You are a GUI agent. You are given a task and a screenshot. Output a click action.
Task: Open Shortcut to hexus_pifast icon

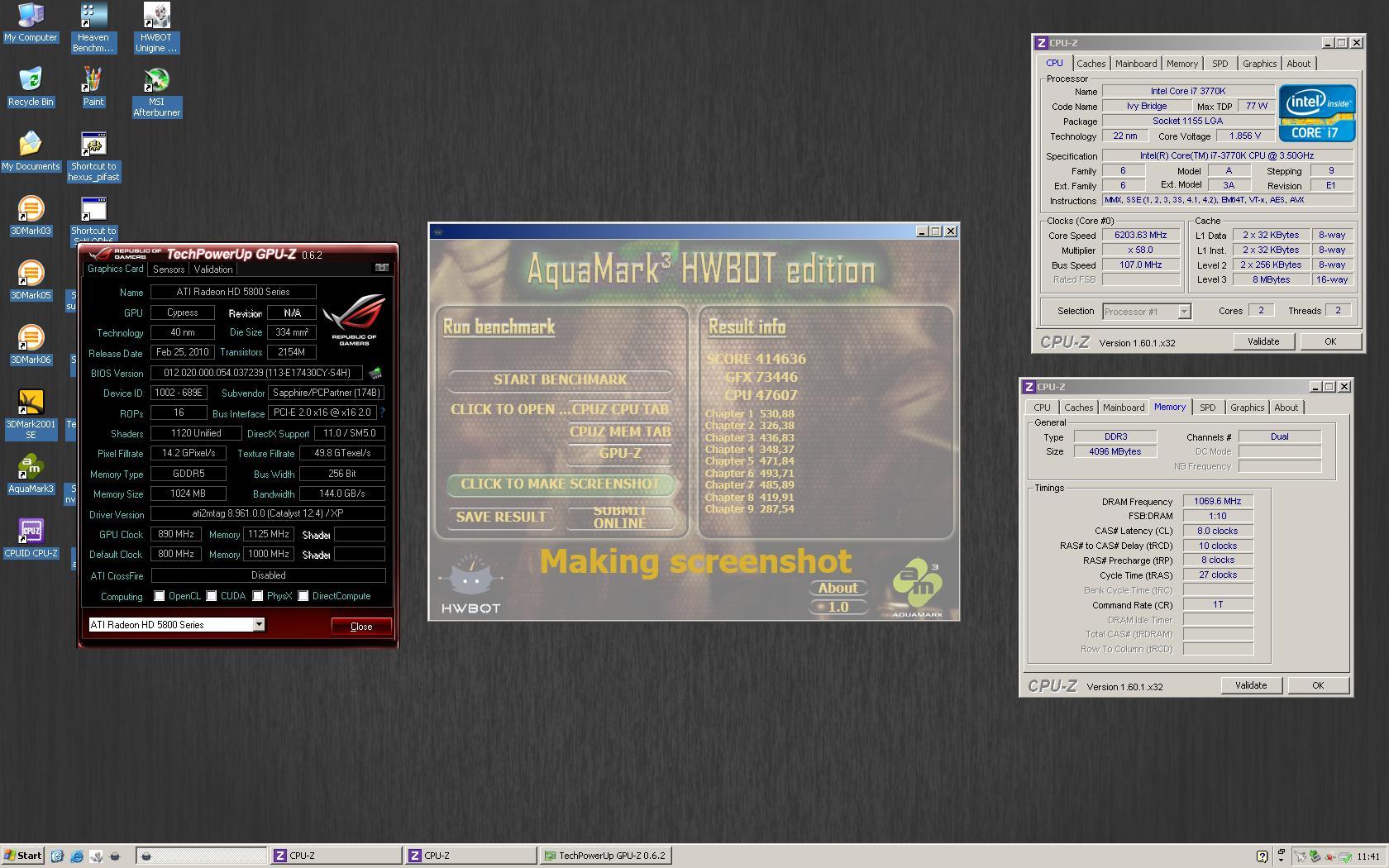[93, 156]
